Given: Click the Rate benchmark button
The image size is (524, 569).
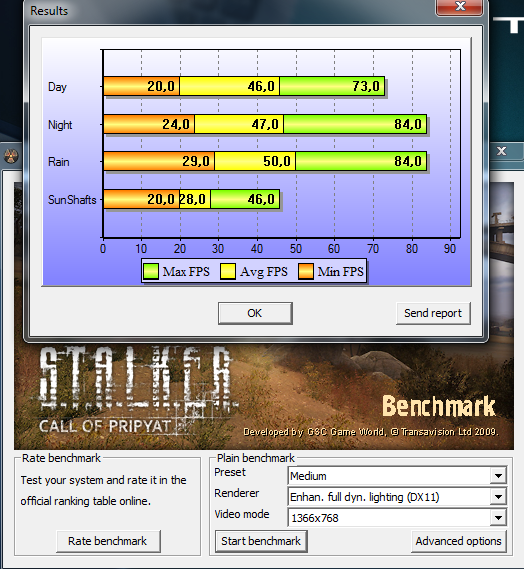Looking at the screenshot, I should click(x=108, y=541).
